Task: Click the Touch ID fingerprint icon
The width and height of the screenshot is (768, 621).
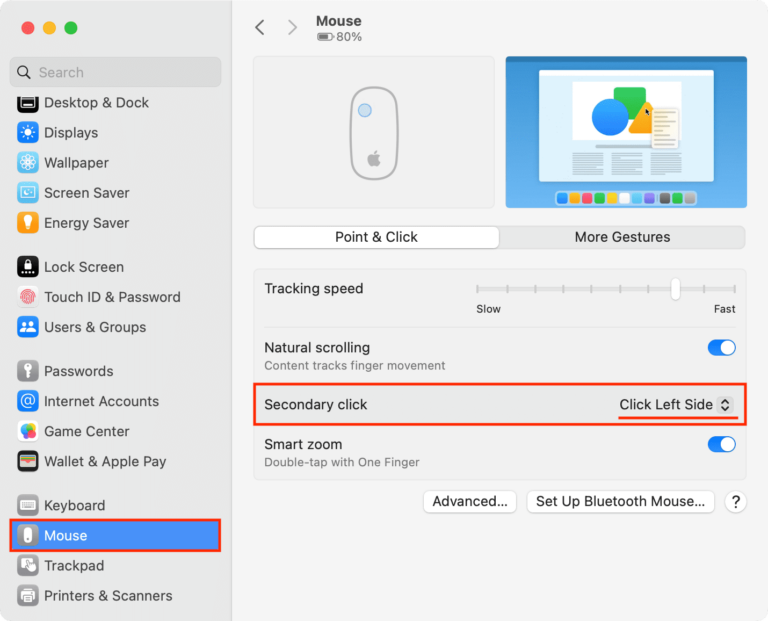Action: coord(28,297)
